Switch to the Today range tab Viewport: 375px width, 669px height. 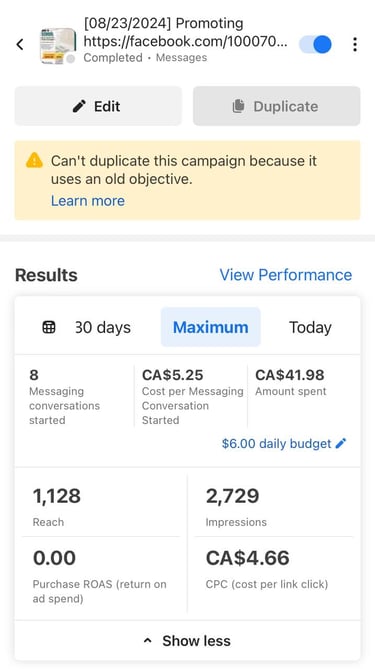click(310, 327)
